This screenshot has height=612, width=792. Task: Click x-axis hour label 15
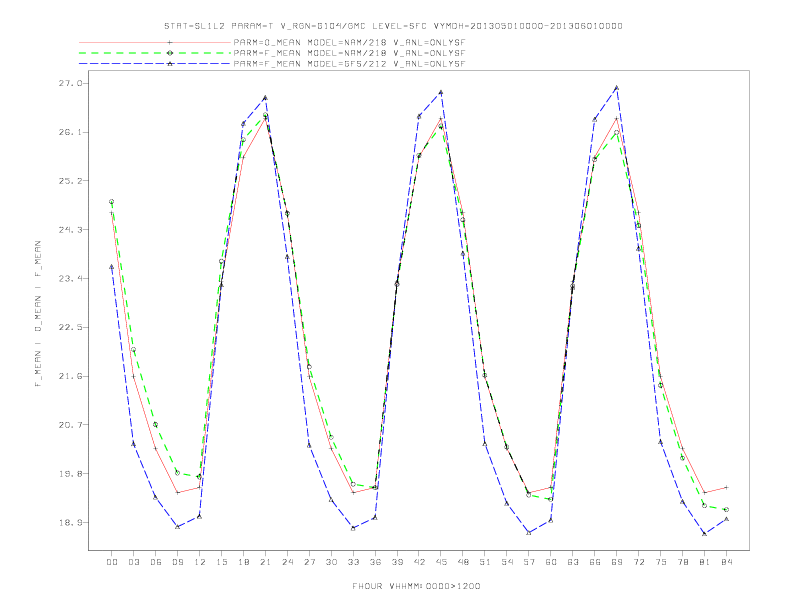point(221,562)
